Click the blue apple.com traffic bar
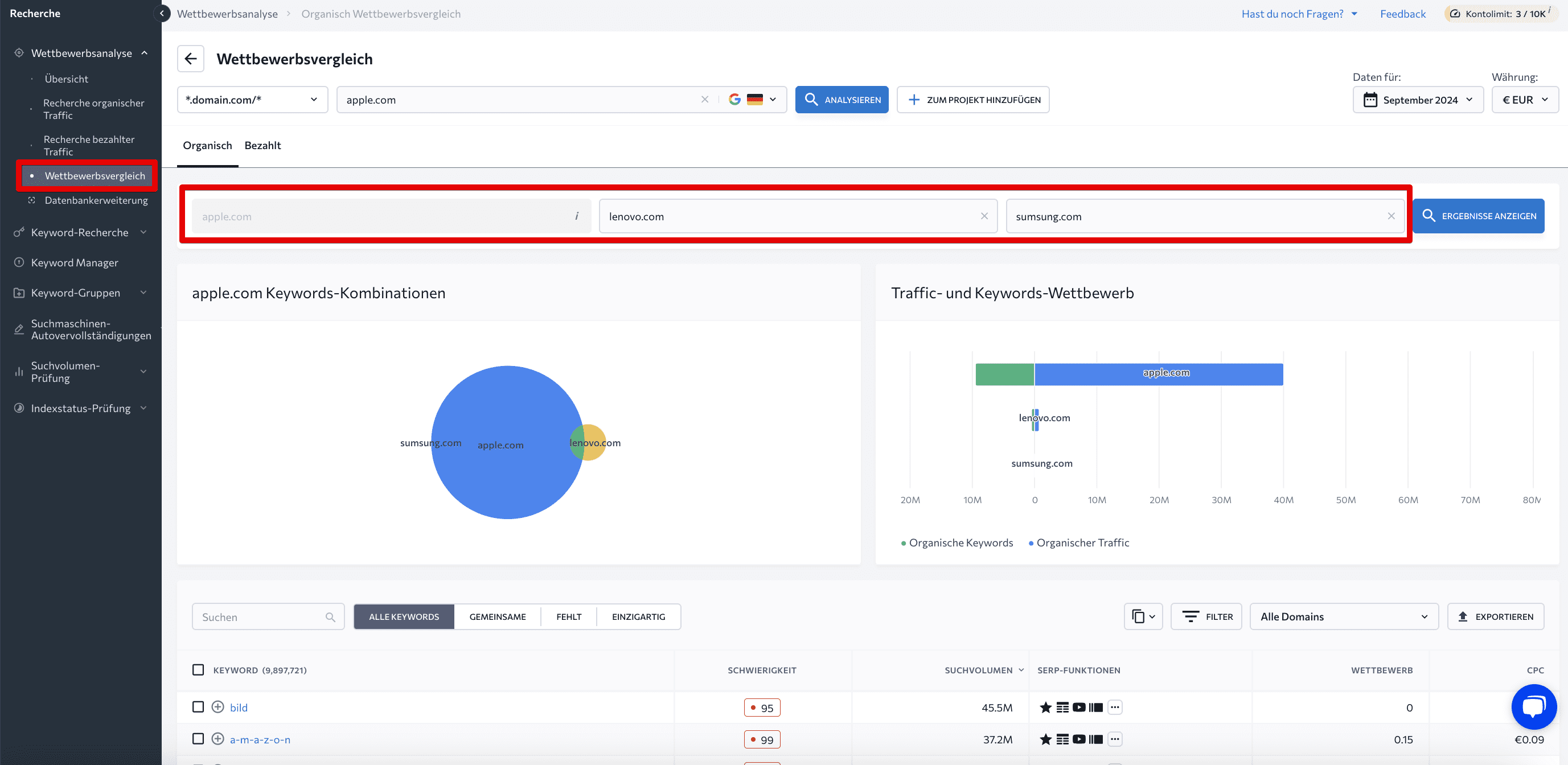The image size is (1568, 765). 1158,375
